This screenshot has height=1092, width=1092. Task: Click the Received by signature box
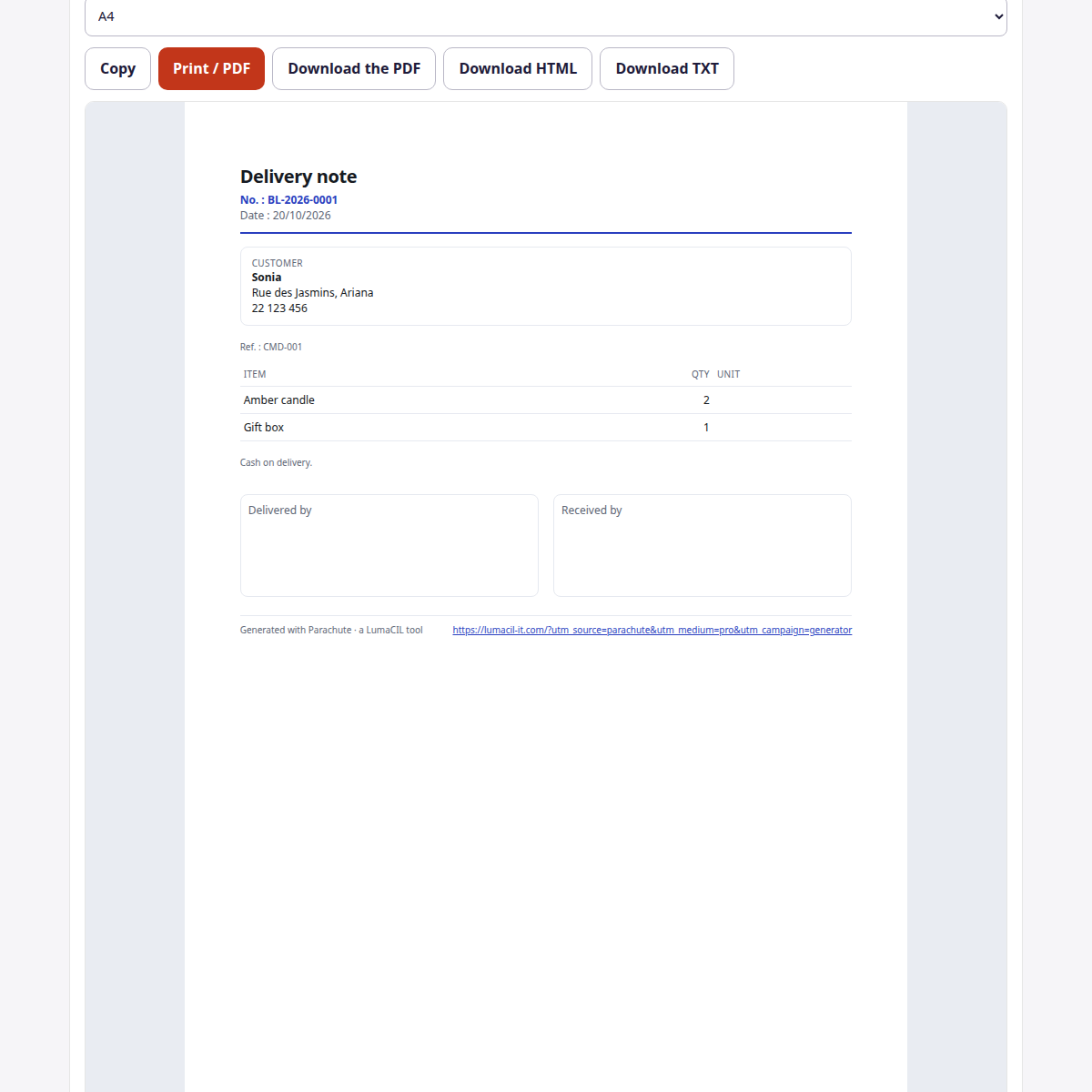pyautogui.click(x=703, y=545)
